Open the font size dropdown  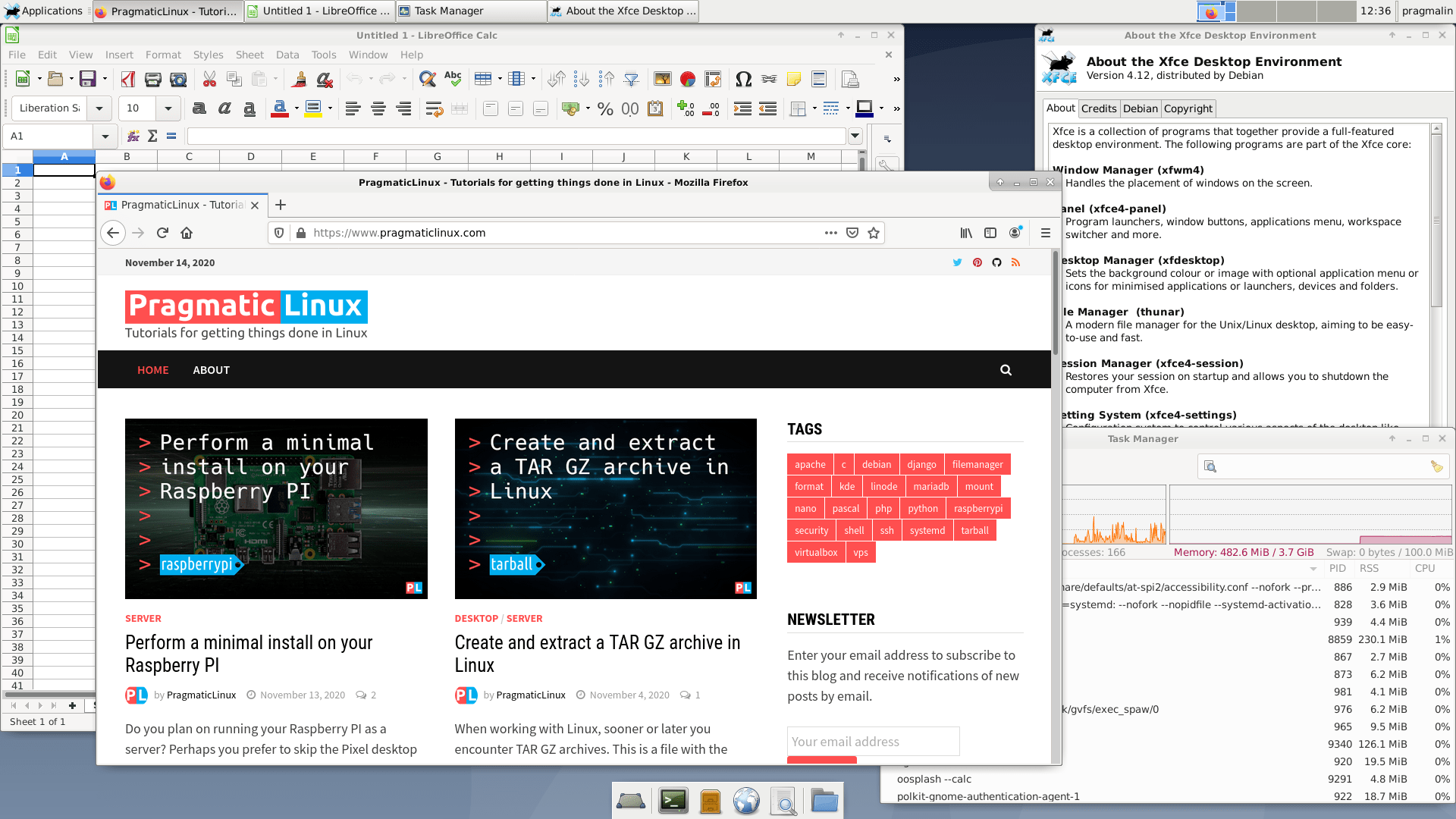click(168, 108)
